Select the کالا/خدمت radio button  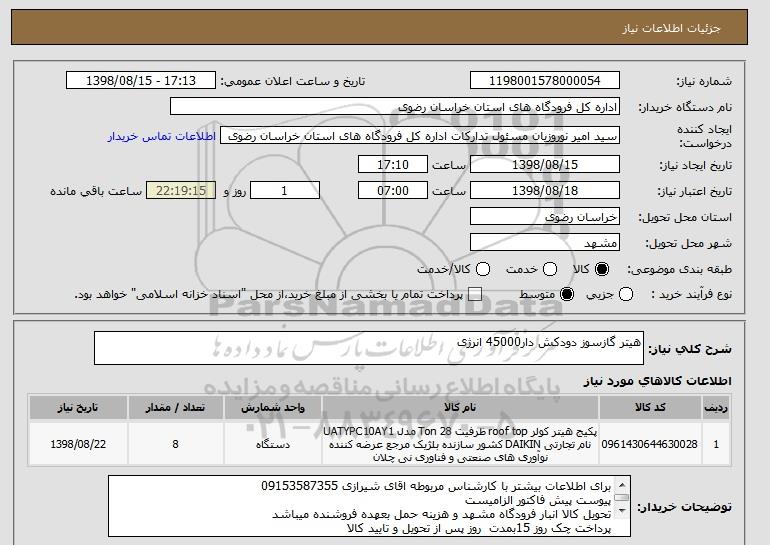coord(483,269)
